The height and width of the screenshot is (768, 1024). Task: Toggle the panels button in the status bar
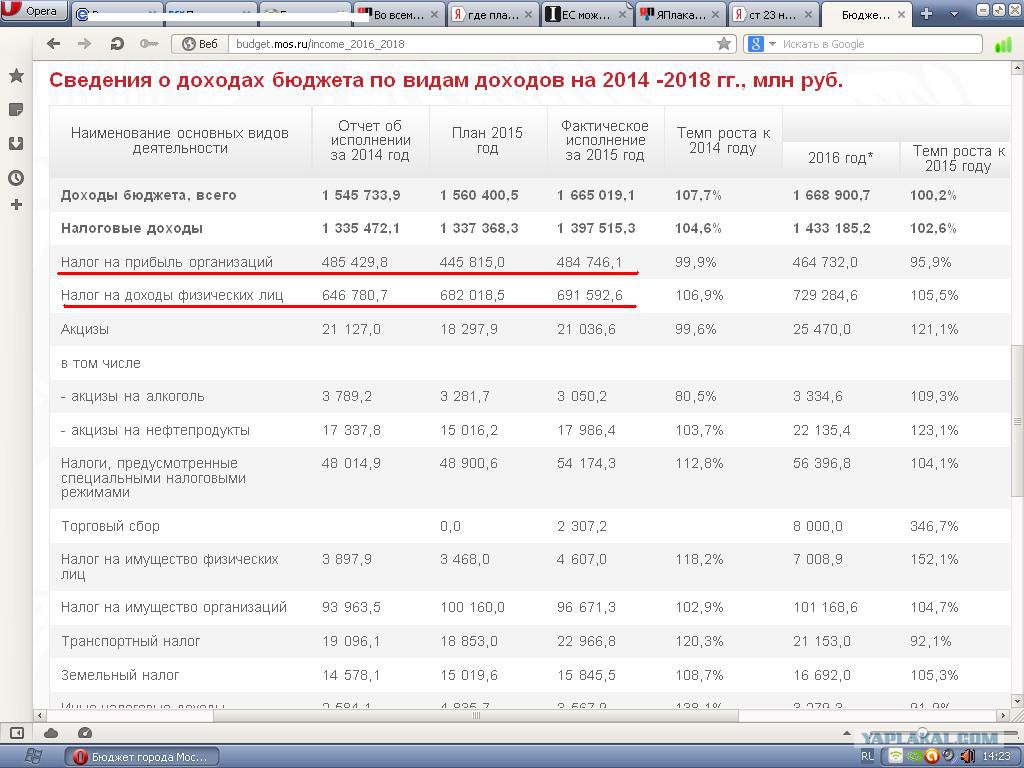tap(17, 733)
